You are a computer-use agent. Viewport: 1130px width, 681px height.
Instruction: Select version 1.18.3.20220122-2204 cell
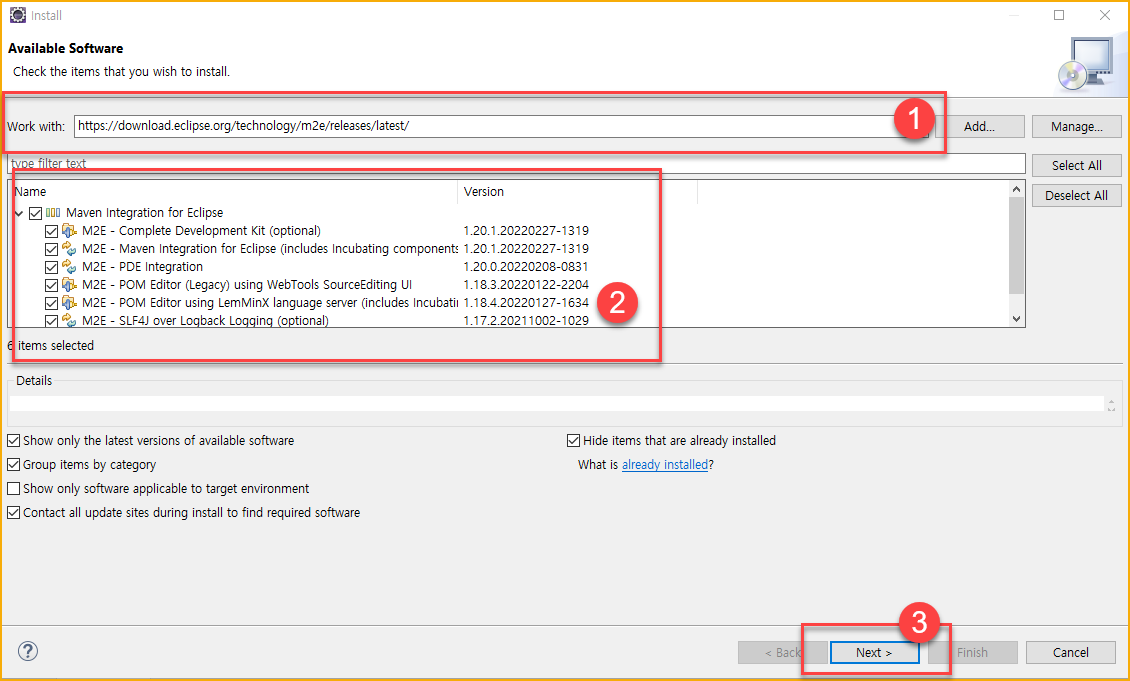(525, 285)
